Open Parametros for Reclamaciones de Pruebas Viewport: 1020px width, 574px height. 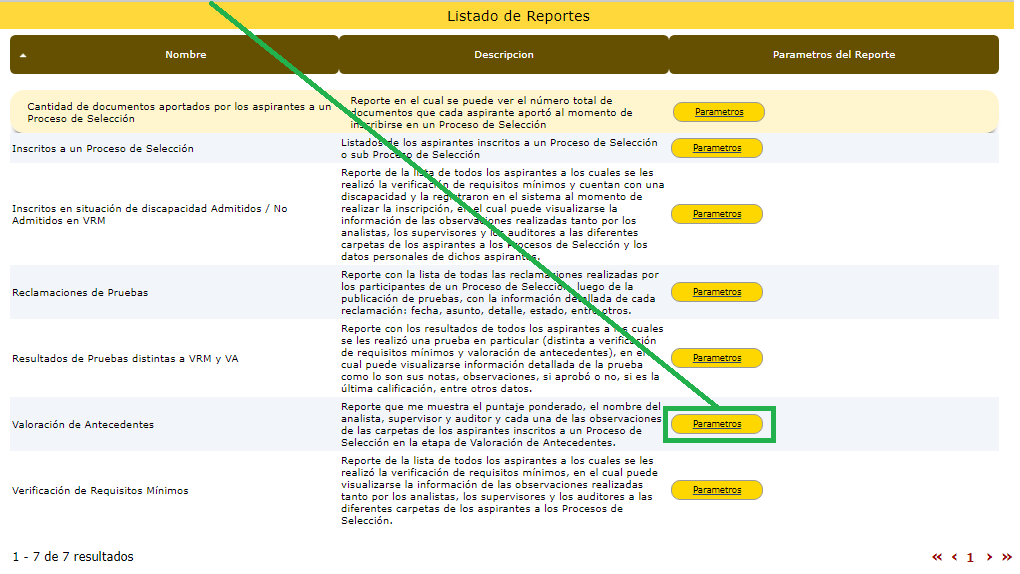717,292
